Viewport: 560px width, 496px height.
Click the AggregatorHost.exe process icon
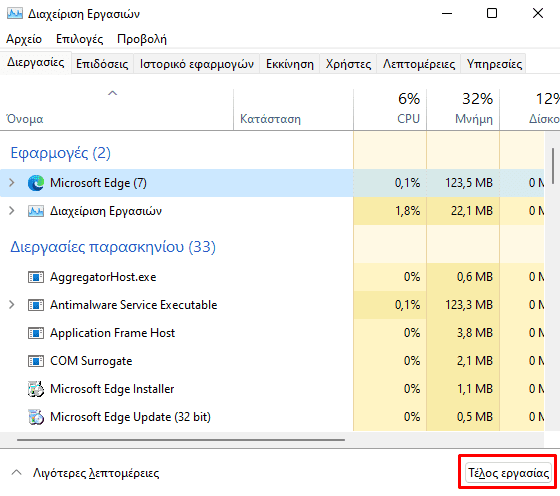(x=36, y=277)
